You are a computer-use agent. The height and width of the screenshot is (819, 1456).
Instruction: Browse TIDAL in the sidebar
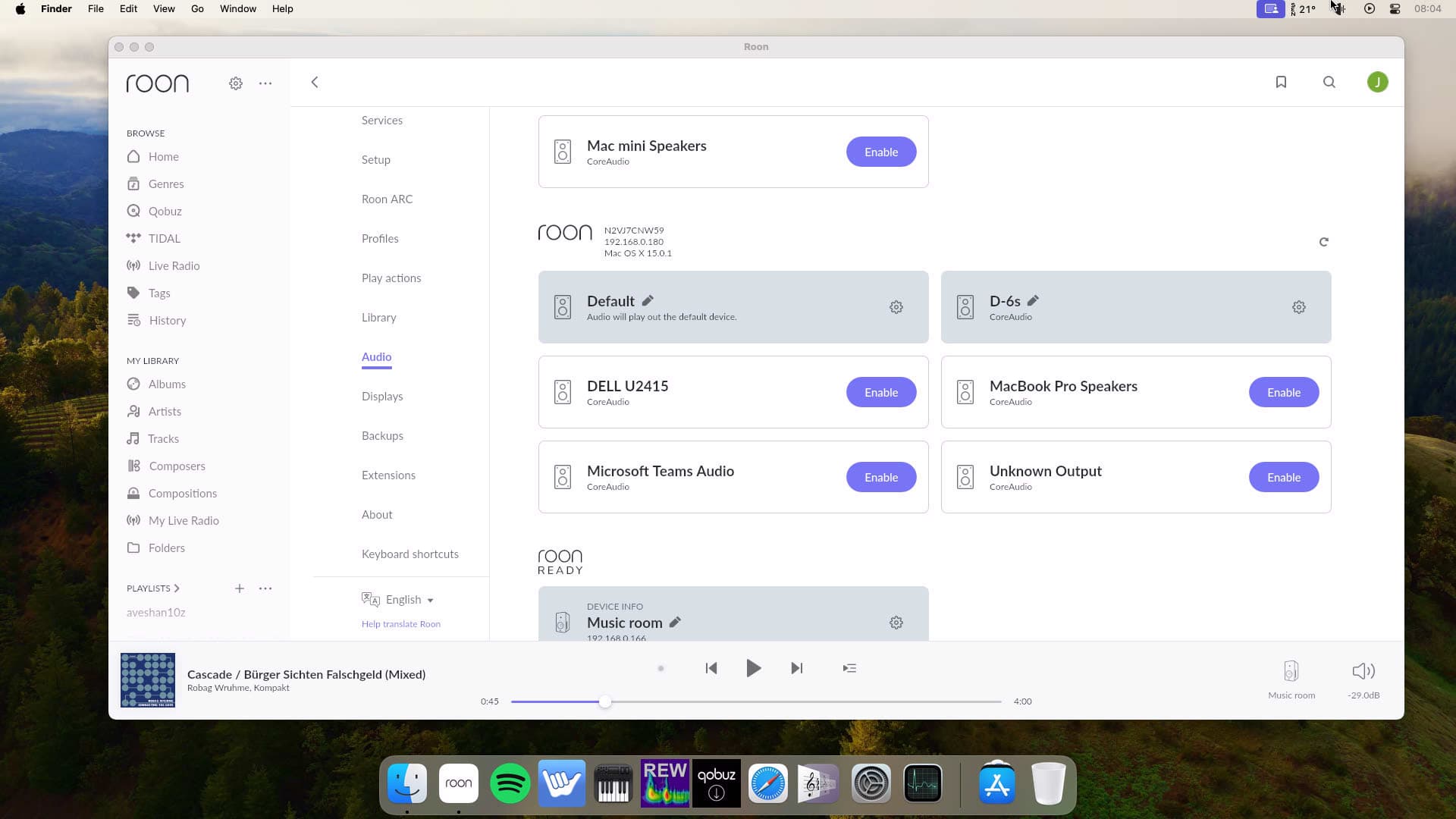click(x=154, y=239)
